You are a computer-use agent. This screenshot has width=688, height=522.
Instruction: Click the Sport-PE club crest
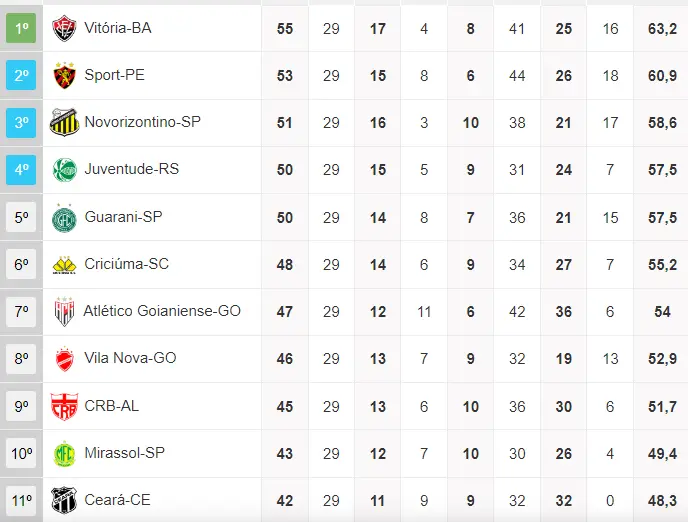pos(65,75)
